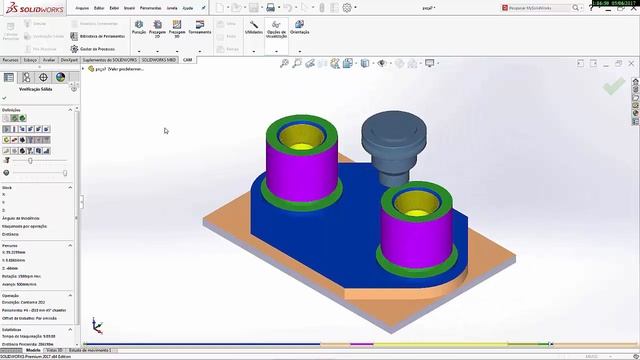Collapse the Estatísticas section
The image size is (640, 360).
coord(70,329)
